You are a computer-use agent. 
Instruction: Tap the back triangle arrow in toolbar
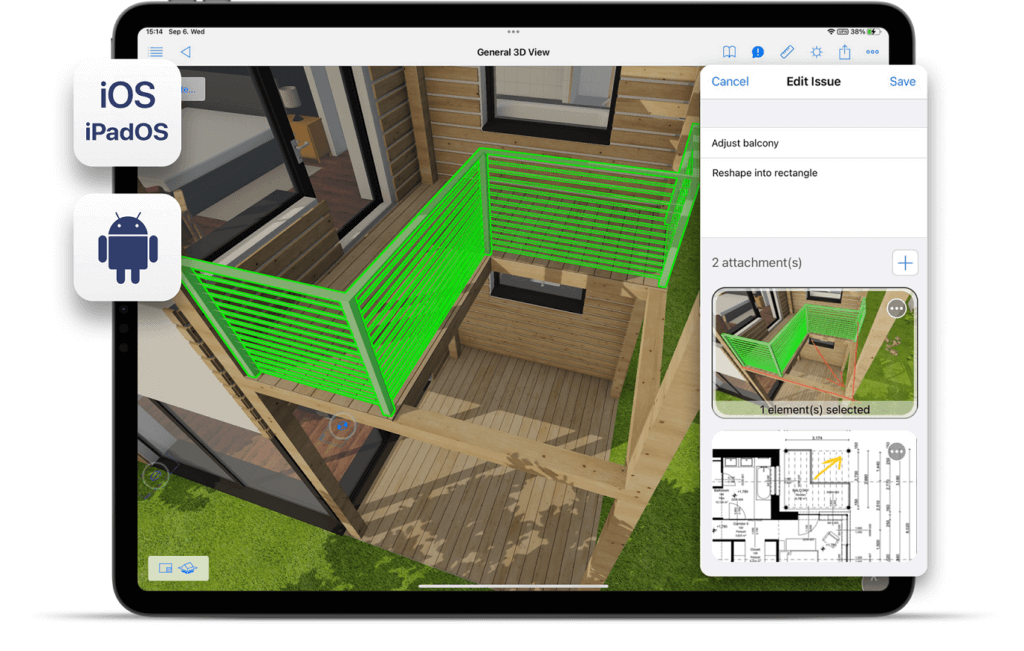185,52
